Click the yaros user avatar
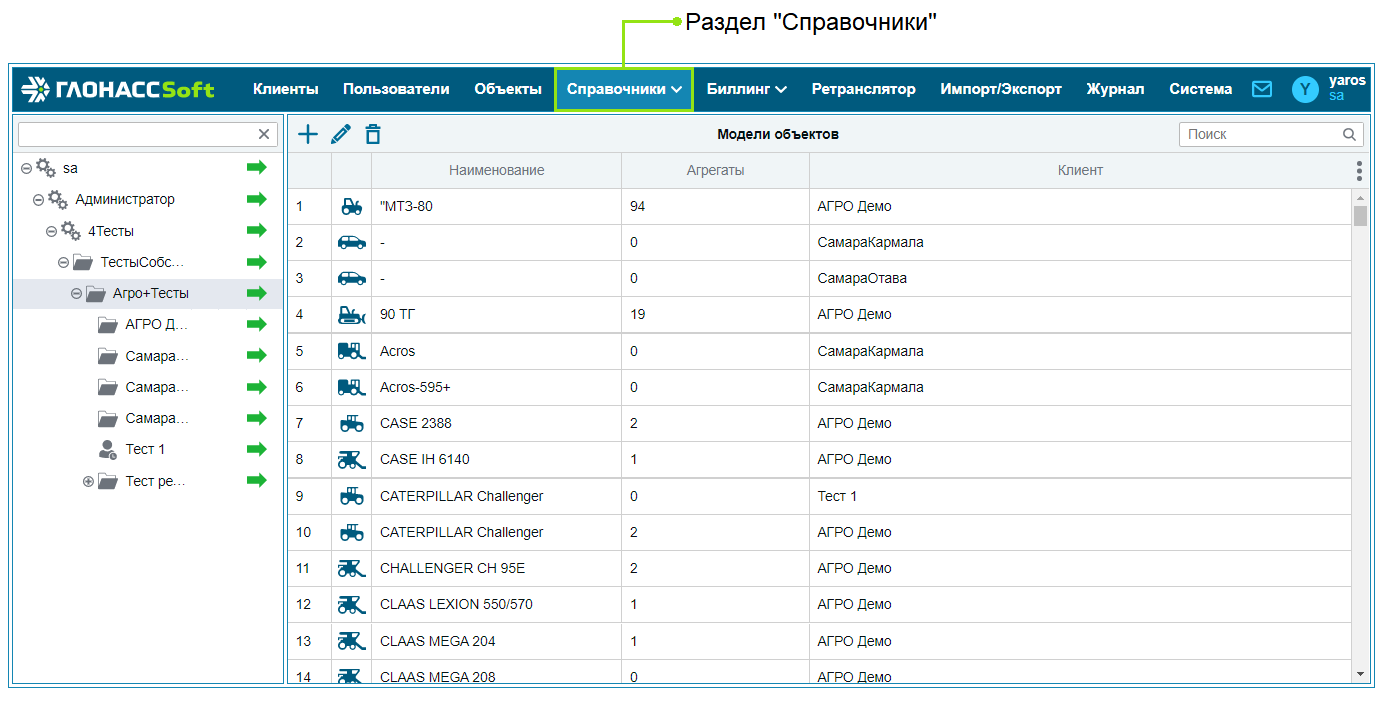The image size is (1396, 702). (x=1305, y=89)
